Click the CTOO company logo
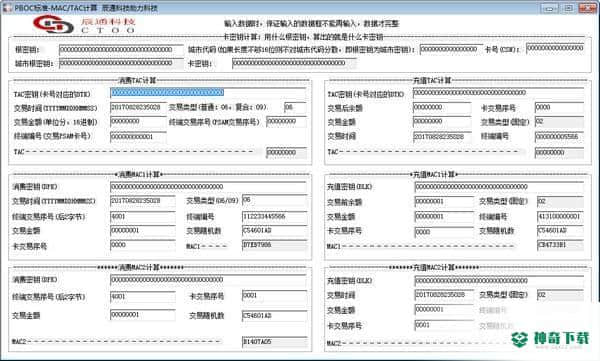The image size is (600, 361). (85, 25)
